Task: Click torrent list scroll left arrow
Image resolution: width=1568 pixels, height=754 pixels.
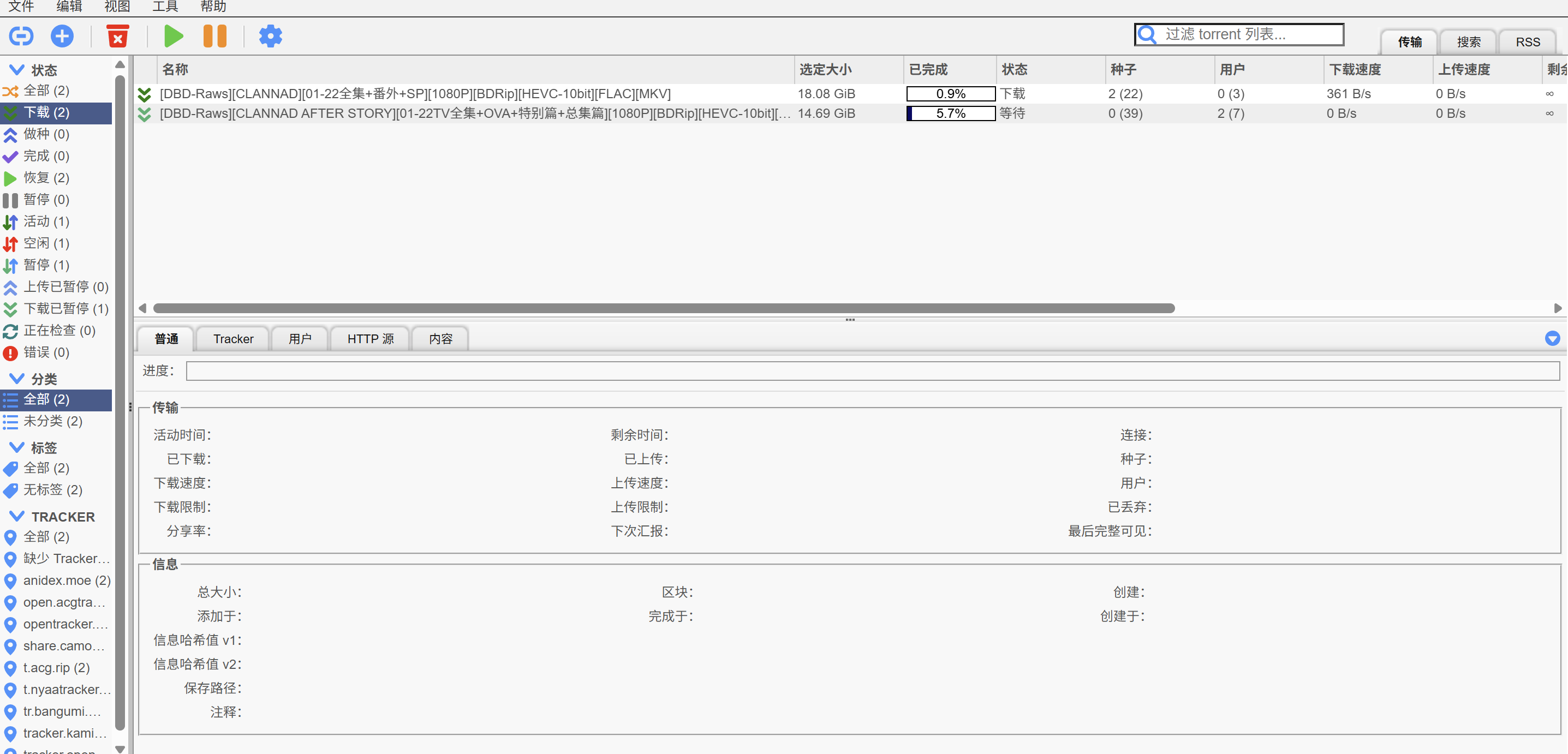Action: [142, 309]
